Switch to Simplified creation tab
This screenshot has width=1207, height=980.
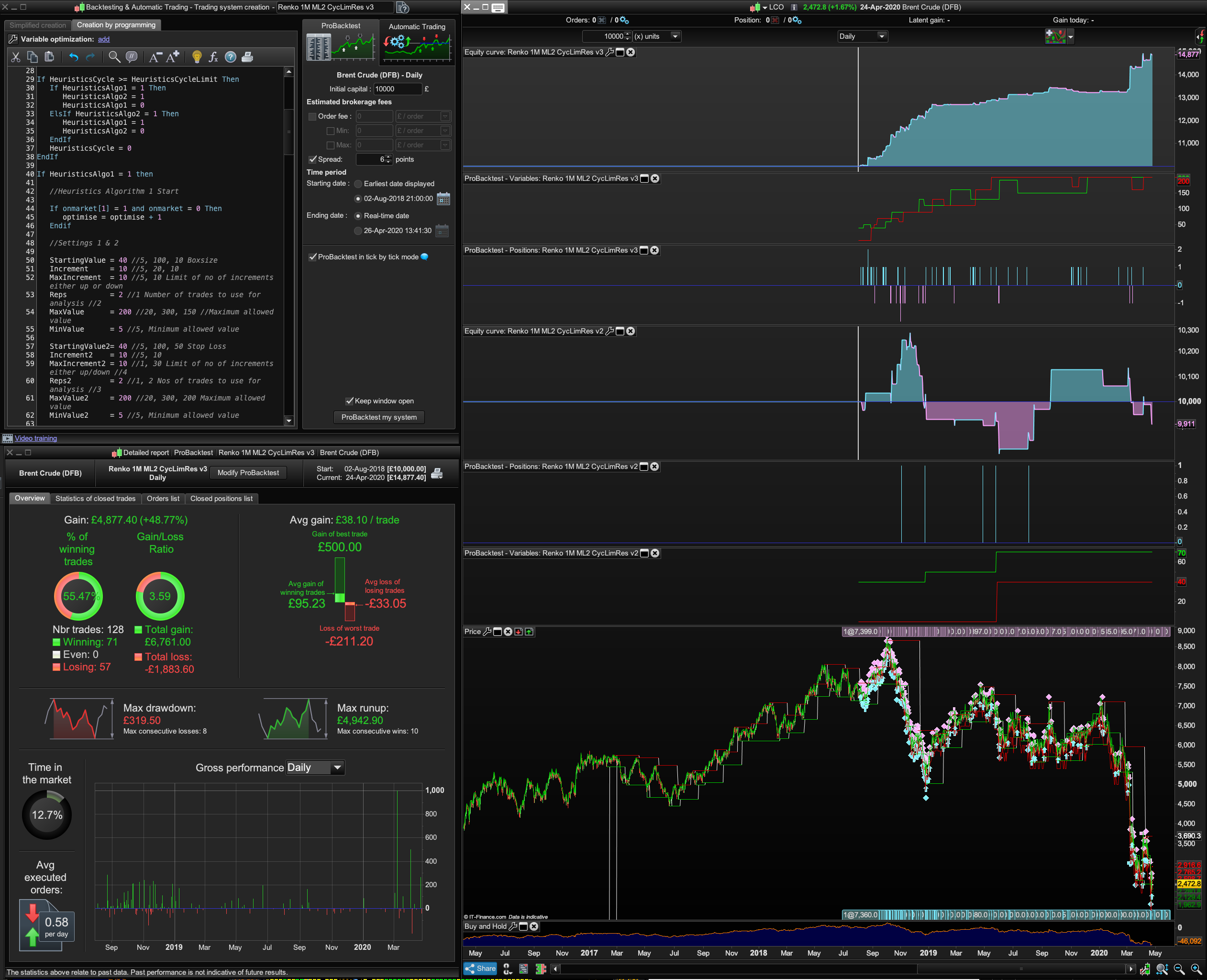pos(37,25)
